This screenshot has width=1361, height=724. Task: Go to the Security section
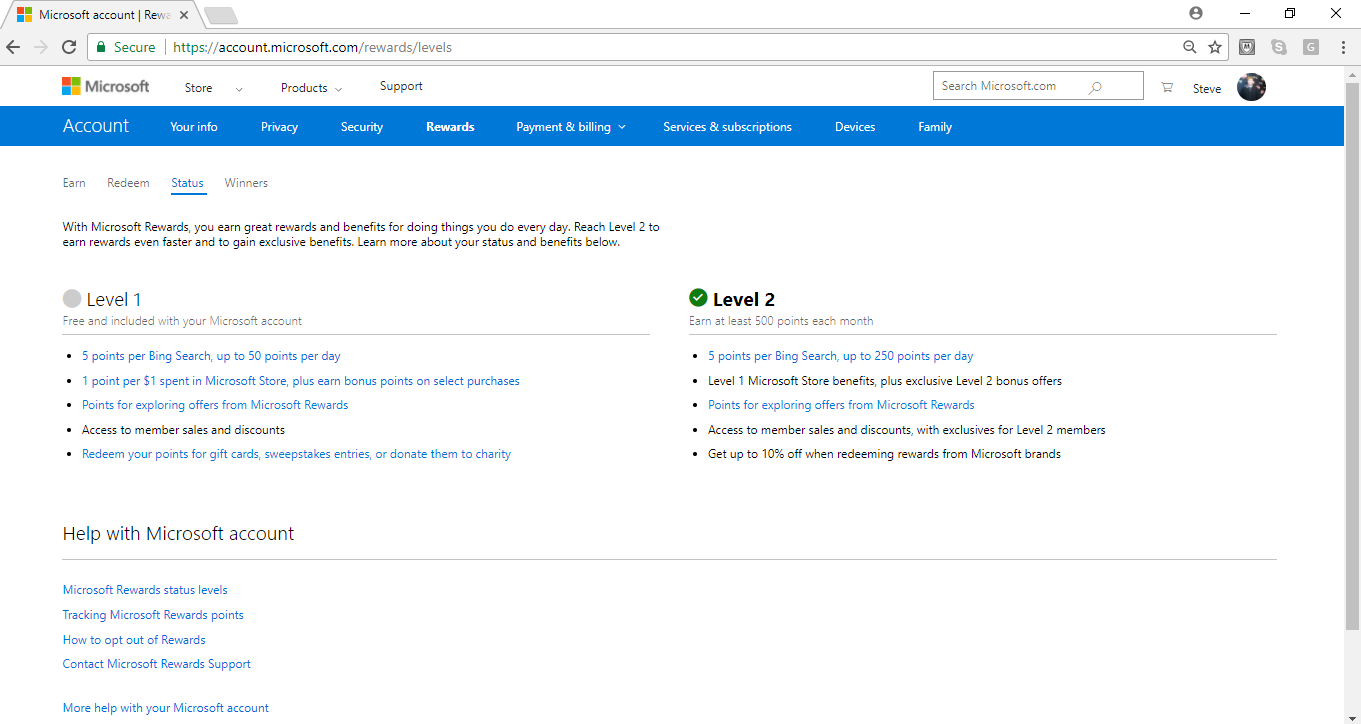tap(362, 127)
